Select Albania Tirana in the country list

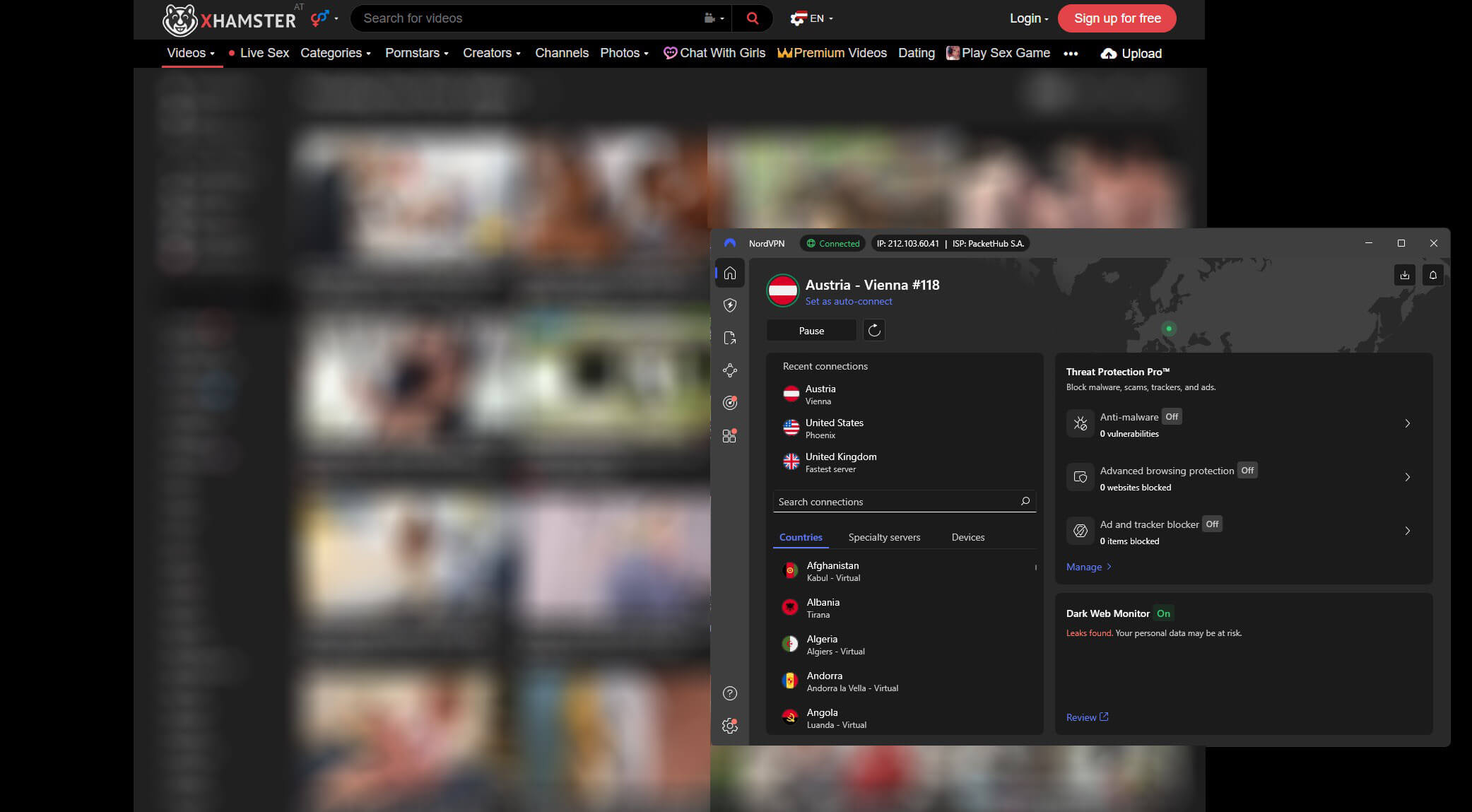905,608
